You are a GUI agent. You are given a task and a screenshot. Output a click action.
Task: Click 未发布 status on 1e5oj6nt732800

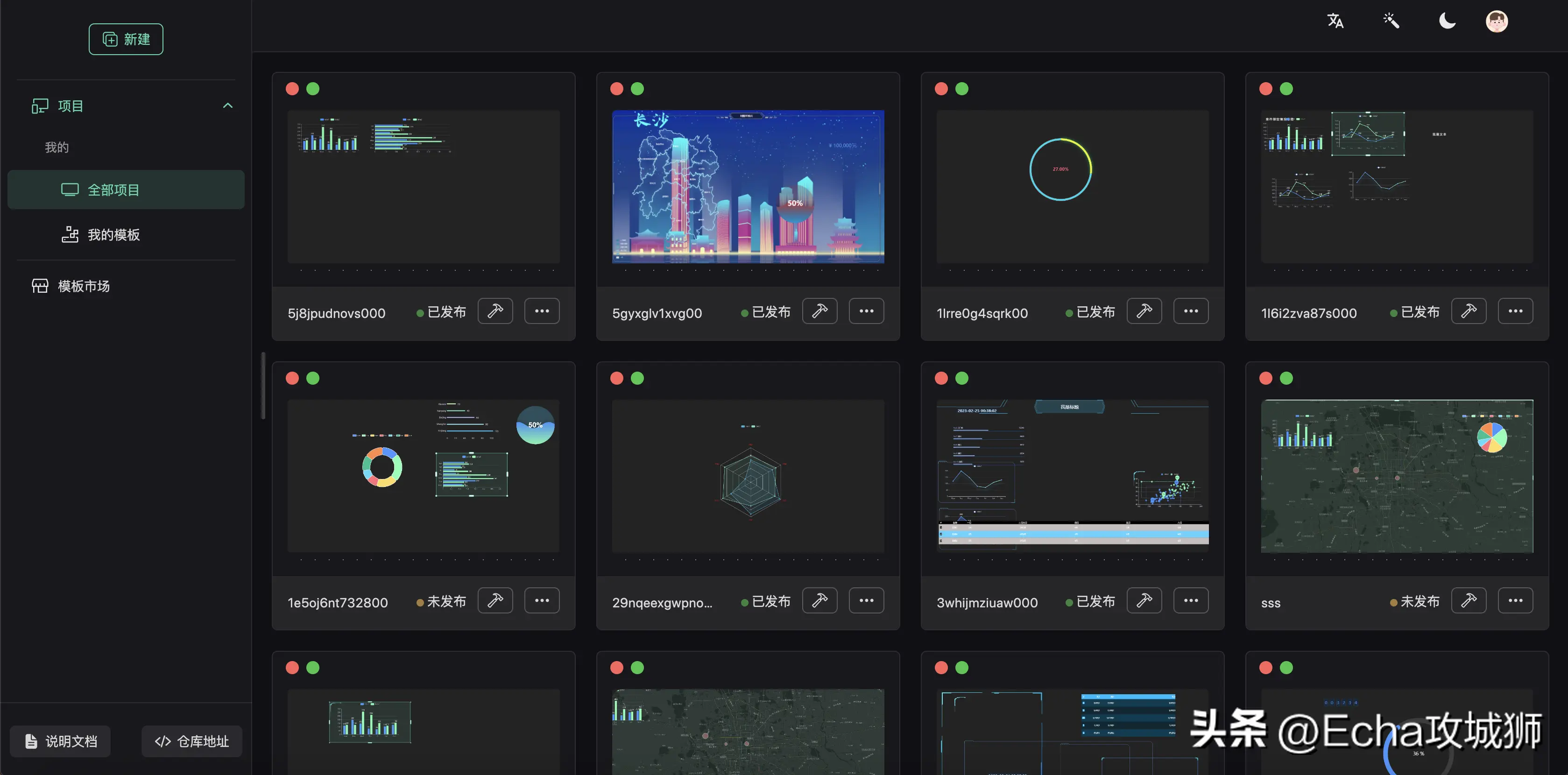441,601
